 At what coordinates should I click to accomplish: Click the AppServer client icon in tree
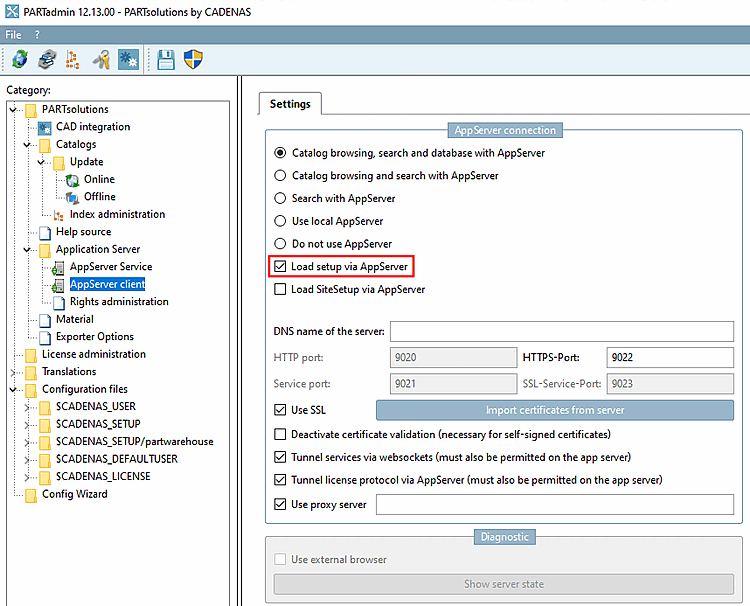coord(58,285)
